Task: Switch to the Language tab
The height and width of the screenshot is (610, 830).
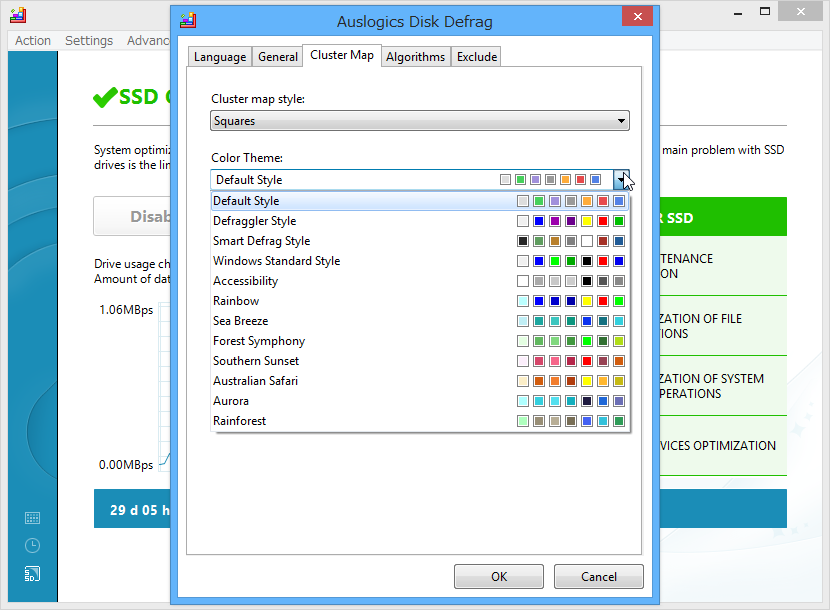Action: 220,57
